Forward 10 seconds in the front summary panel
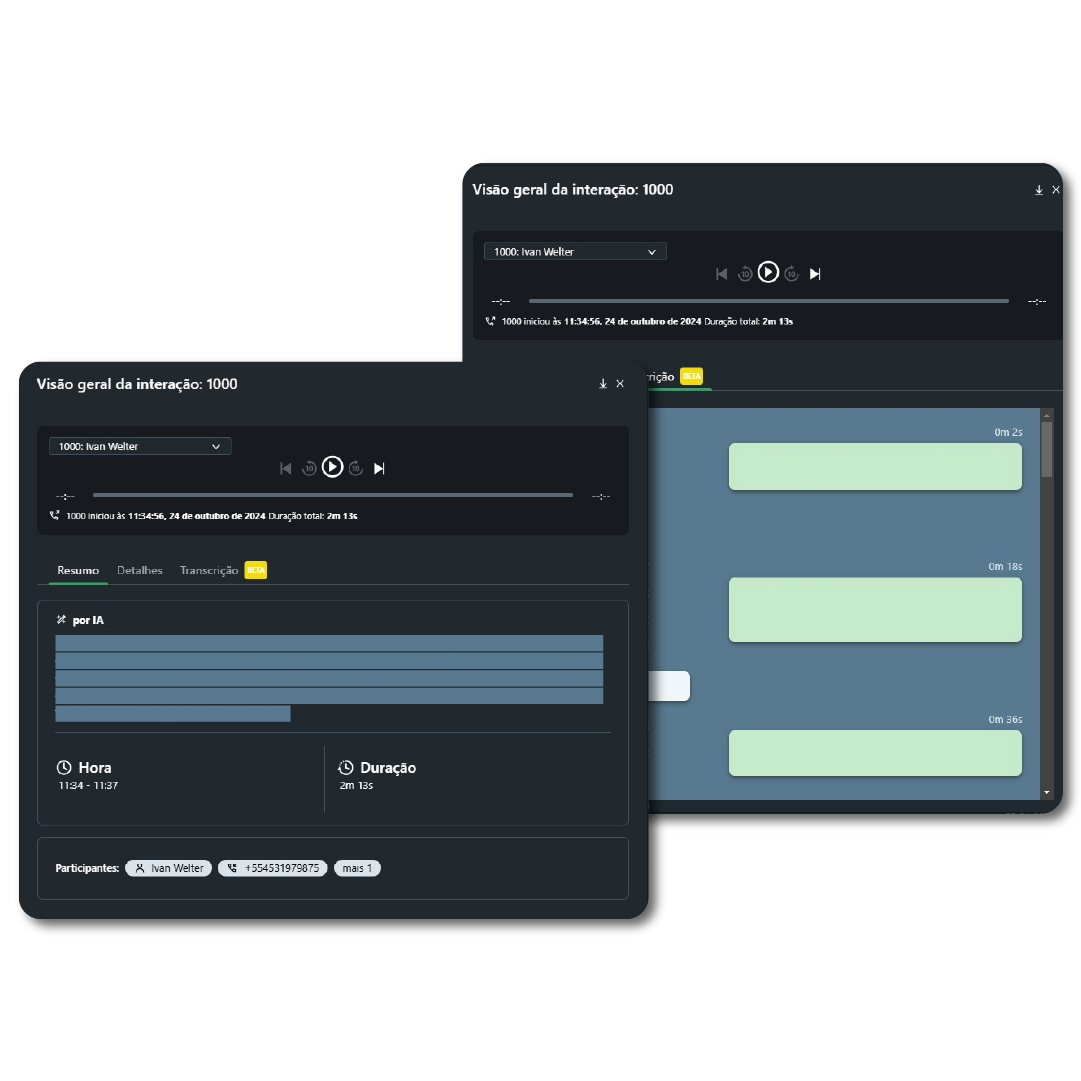1081x1081 pixels. [356, 468]
